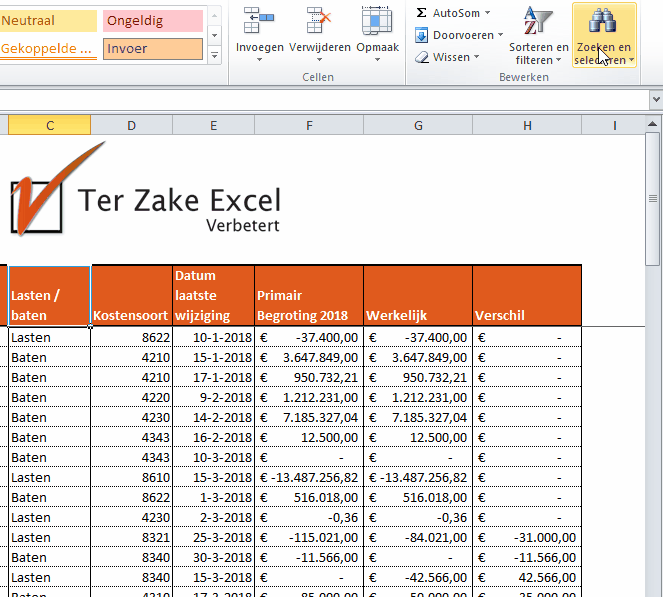Click the date cell 9-2-2018
The height and width of the screenshot is (597, 663).
click(x=214, y=398)
